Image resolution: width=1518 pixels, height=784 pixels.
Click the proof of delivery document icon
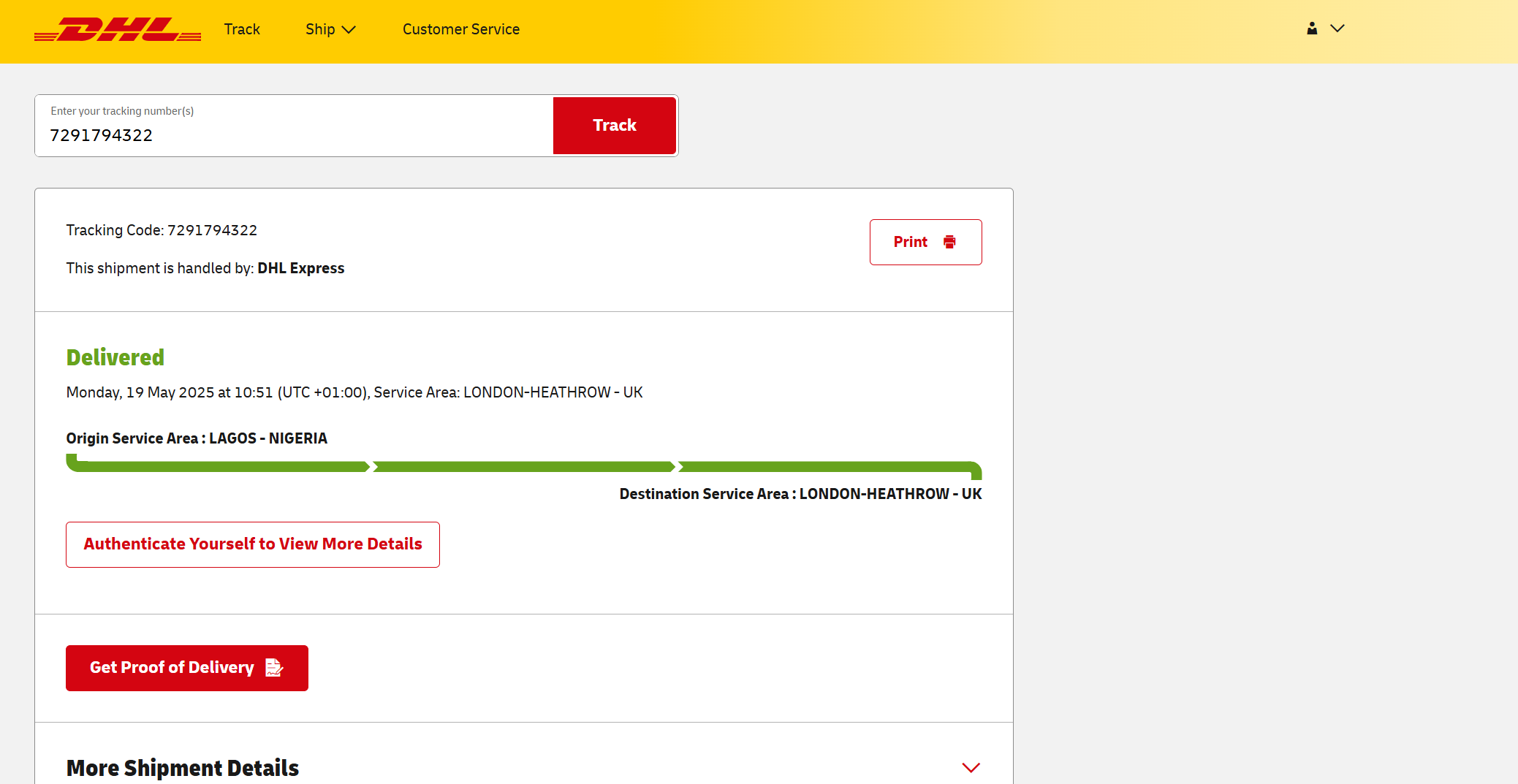click(x=274, y=668)
